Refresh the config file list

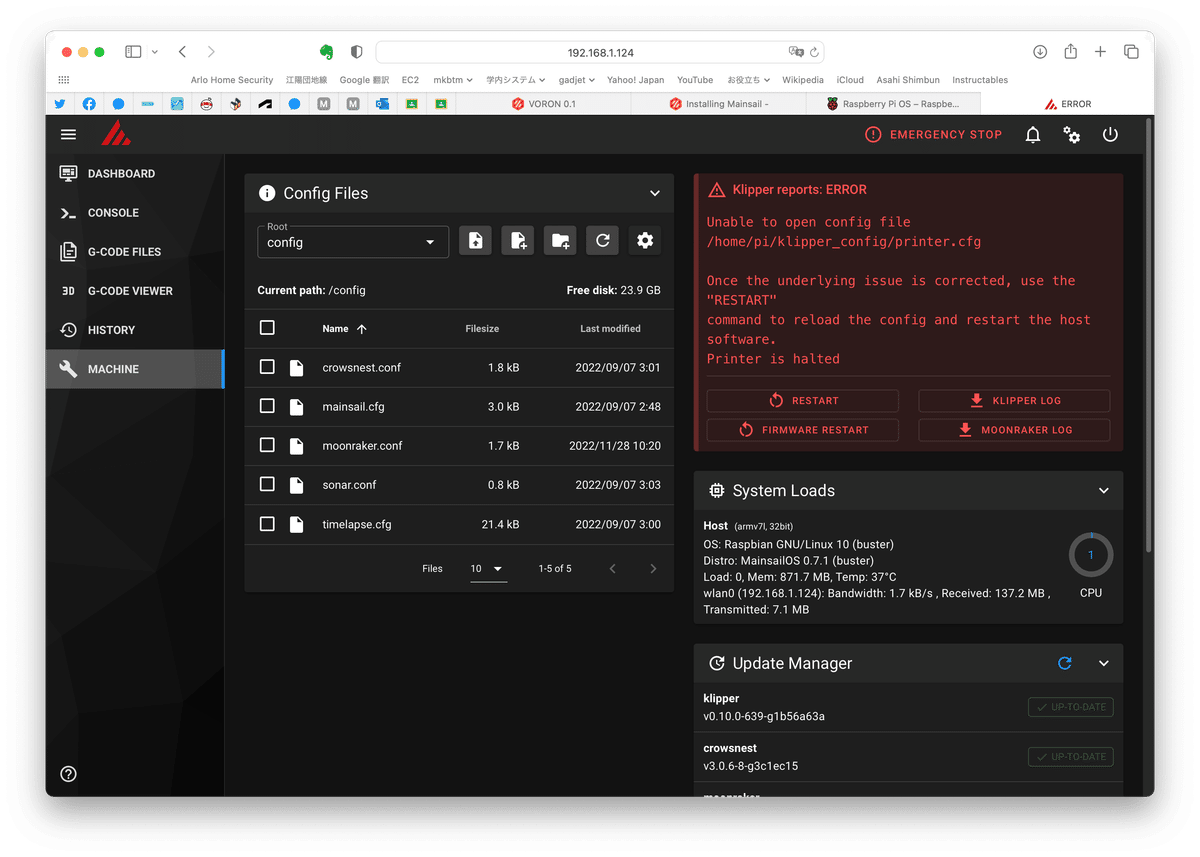[x=602, y=241]
